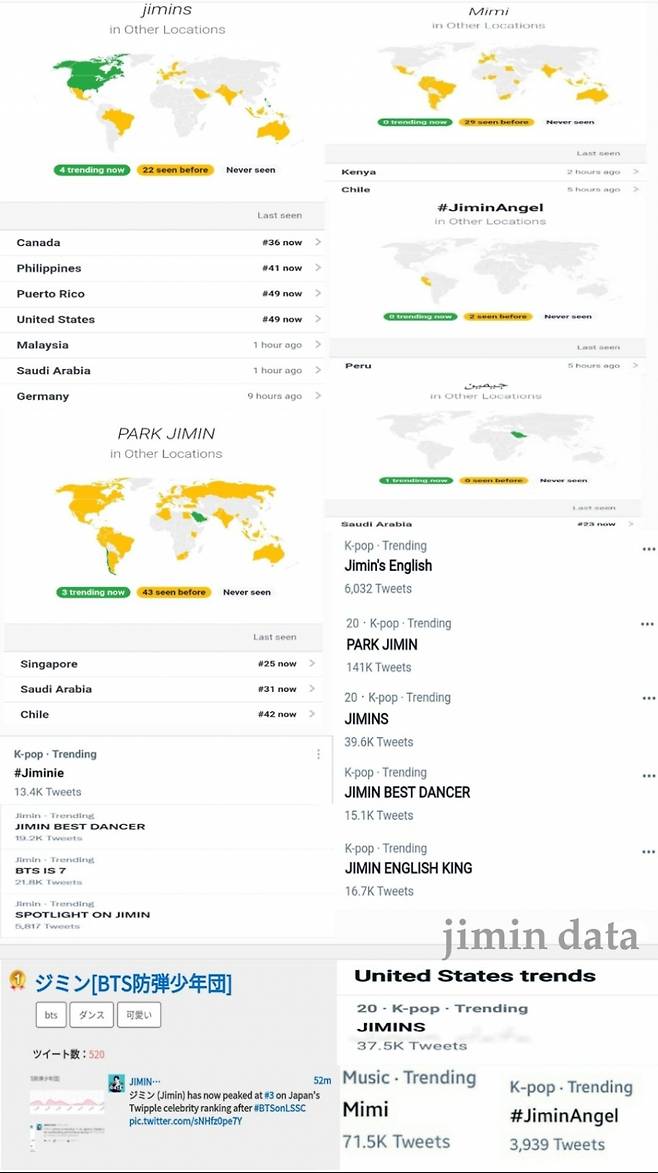Expand the Singapore row chevron

[312, 664]
